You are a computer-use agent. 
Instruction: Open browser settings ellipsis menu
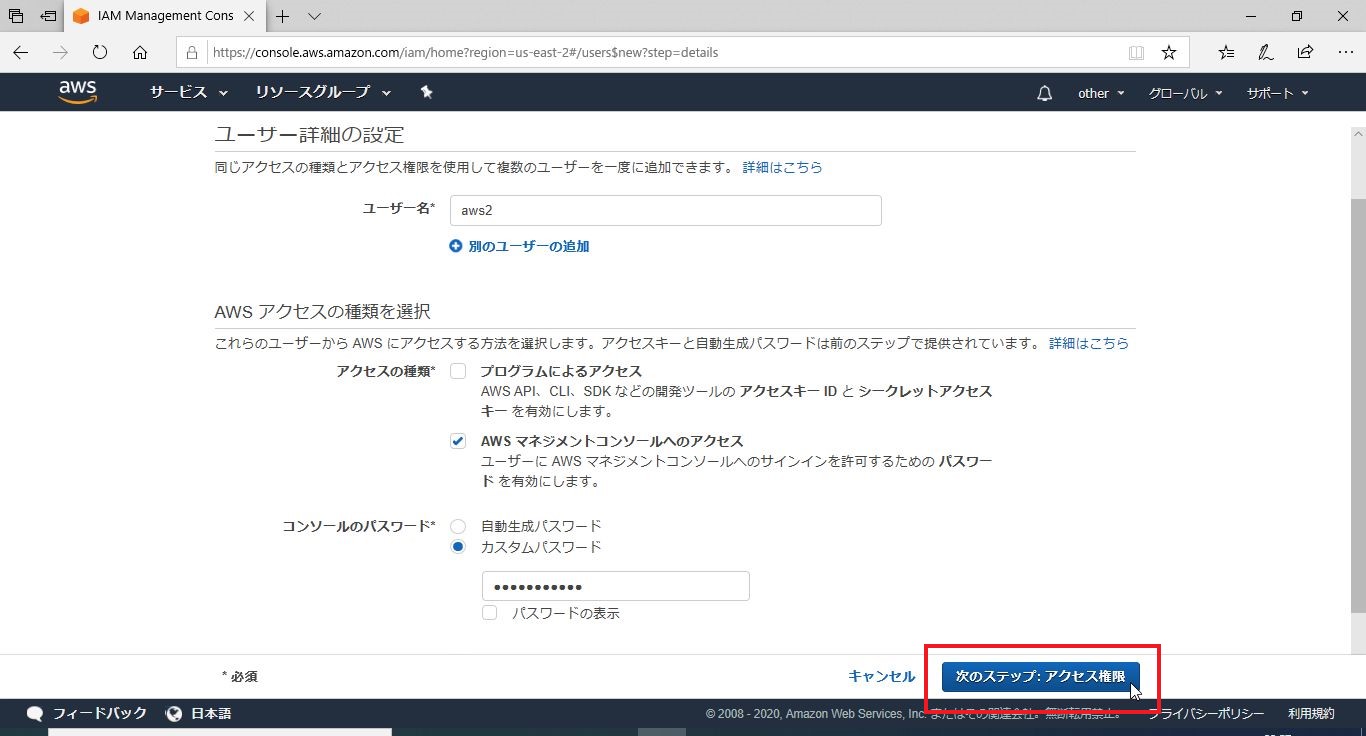1344,52
